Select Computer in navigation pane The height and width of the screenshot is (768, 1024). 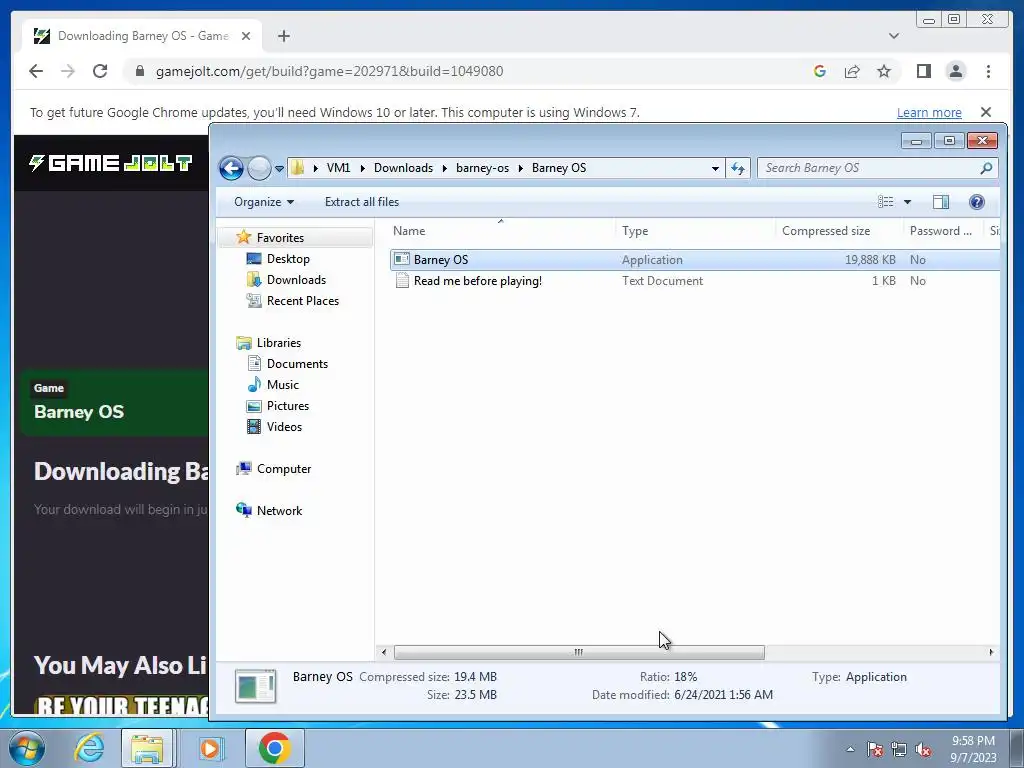(x=283, y=469)
